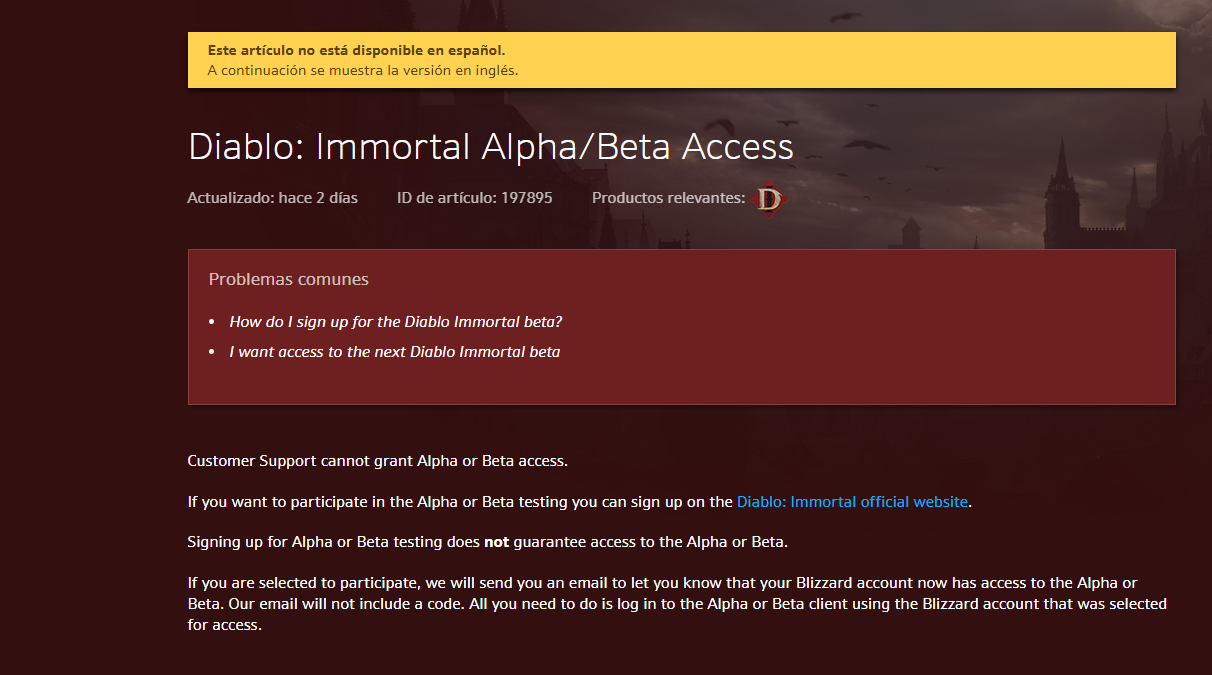Click the Diablo Immortal product icon
This screenshot has width=1212, height=675.
[x=769, y=199]
